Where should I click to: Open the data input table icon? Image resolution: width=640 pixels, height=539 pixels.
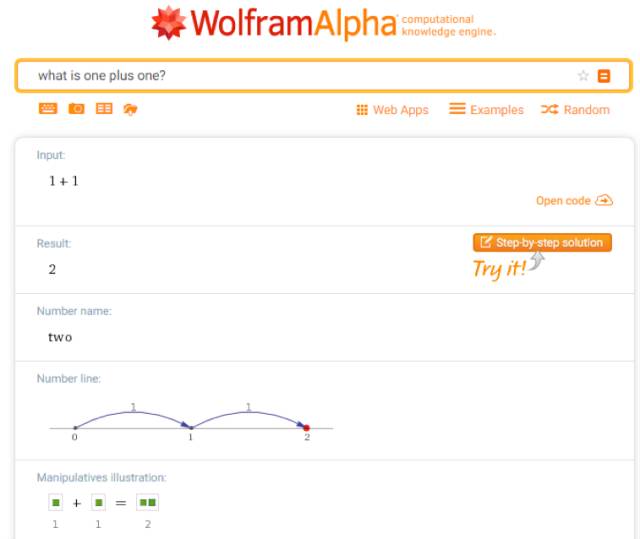104,109
